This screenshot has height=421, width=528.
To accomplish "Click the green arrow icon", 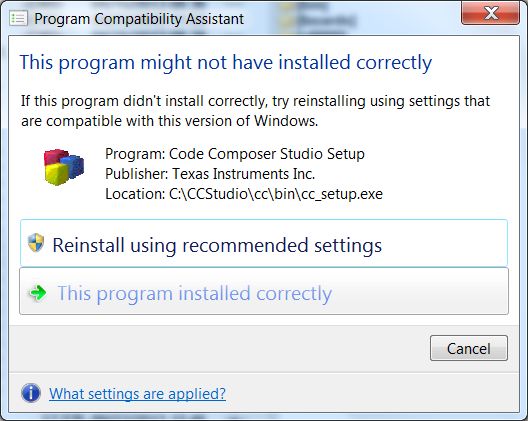I will click(38, 293).
